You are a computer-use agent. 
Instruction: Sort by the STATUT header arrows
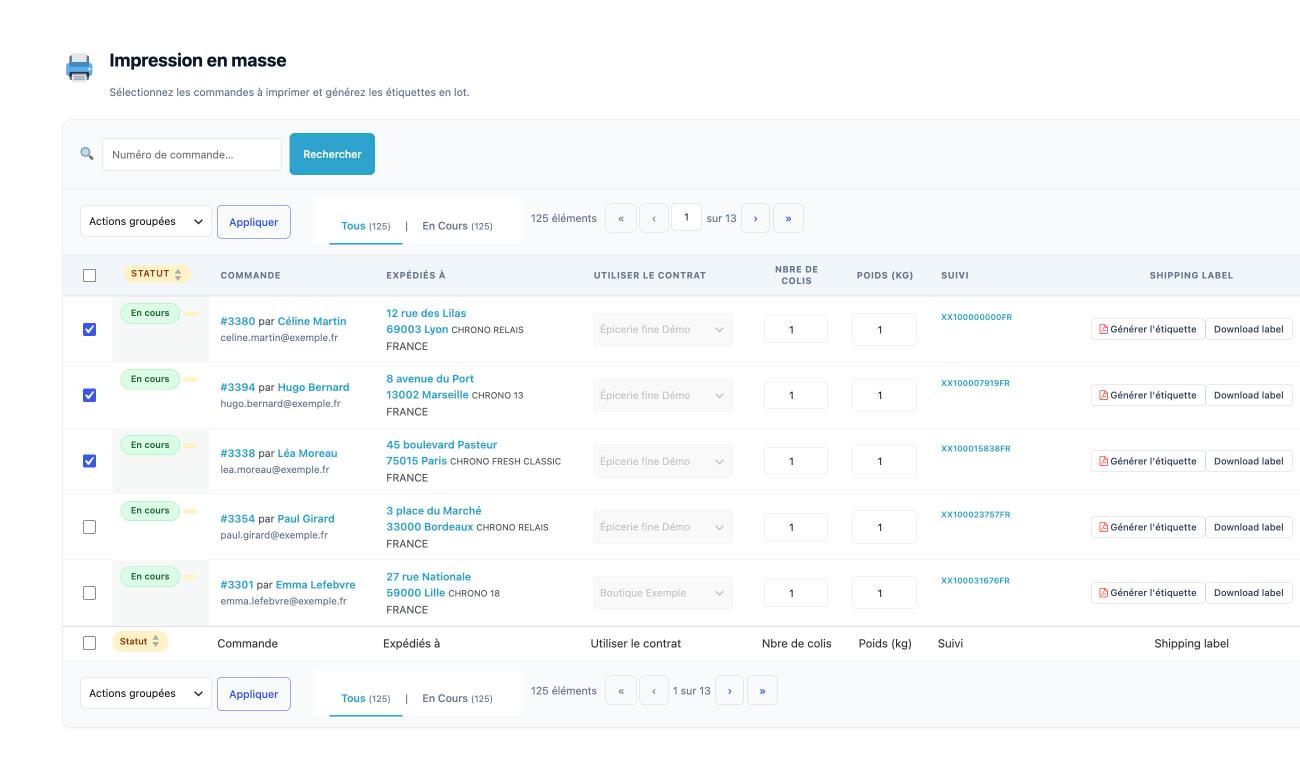pos(179,274)
